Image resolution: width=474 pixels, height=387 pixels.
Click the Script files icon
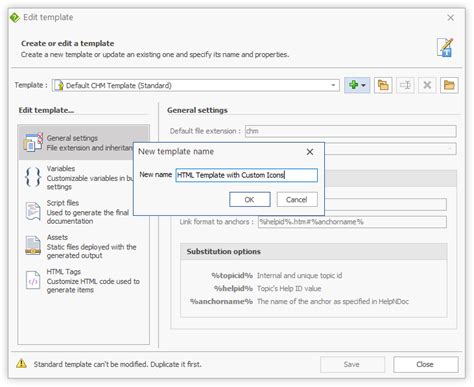pos(33,211)
